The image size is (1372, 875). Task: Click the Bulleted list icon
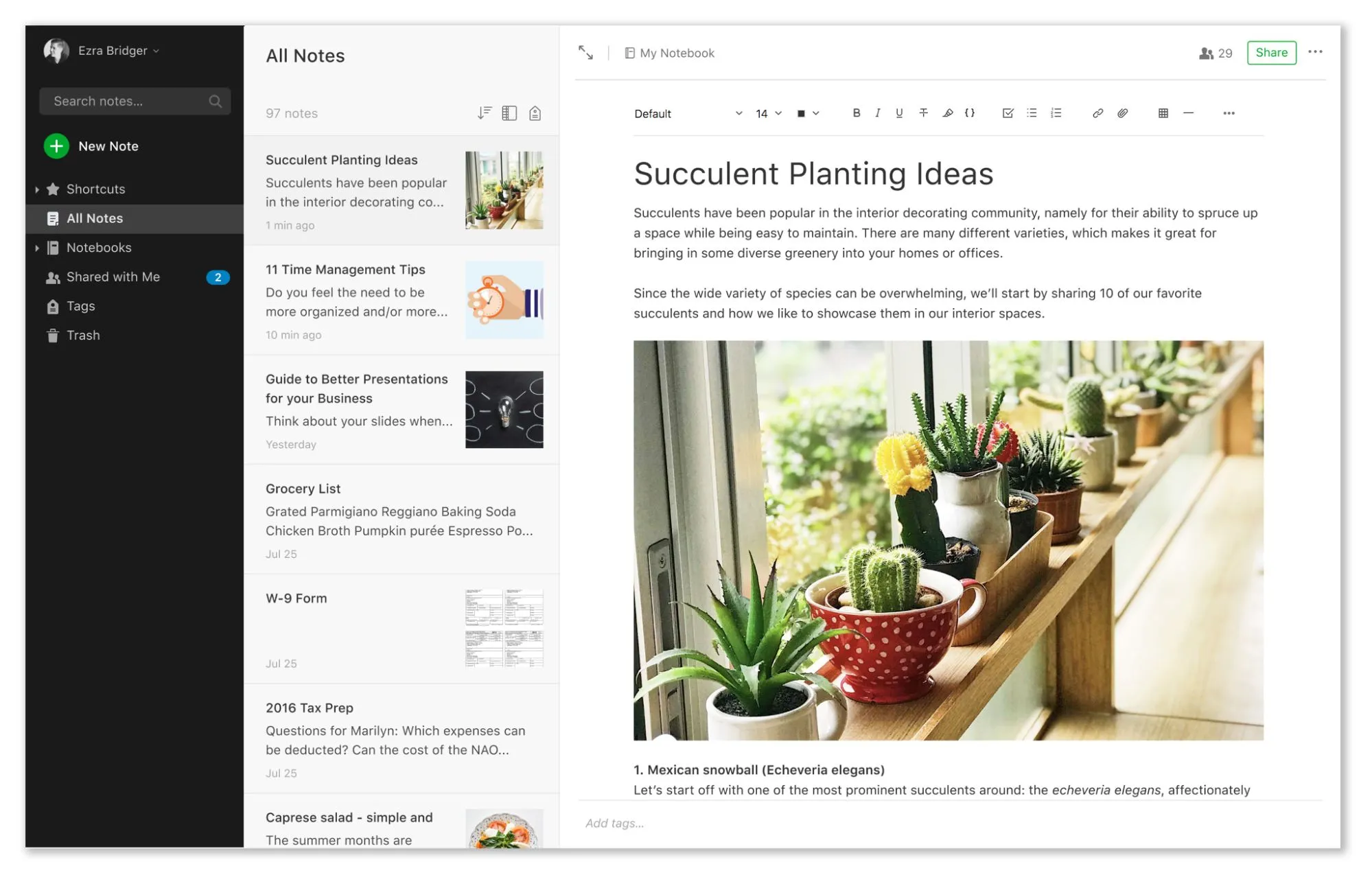click(1033, 113)
